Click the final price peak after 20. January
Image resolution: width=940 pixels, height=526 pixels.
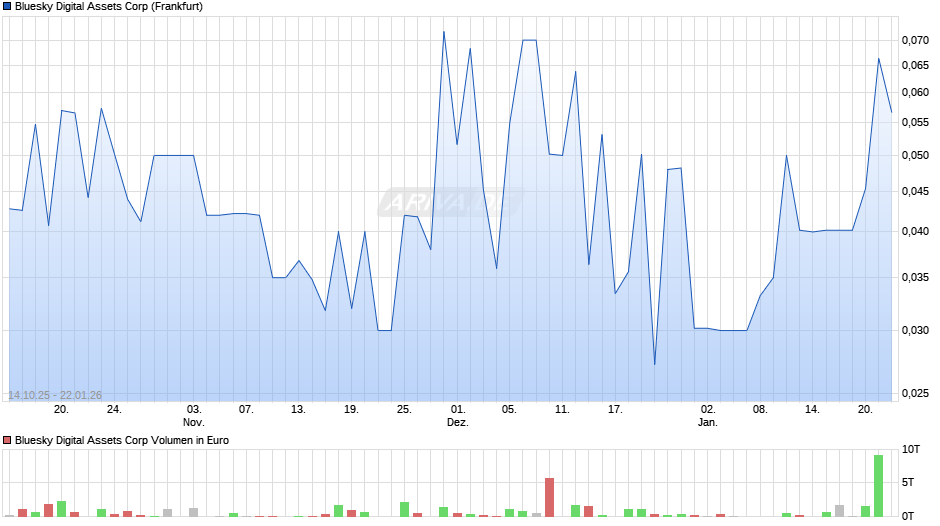coord(879,59)
